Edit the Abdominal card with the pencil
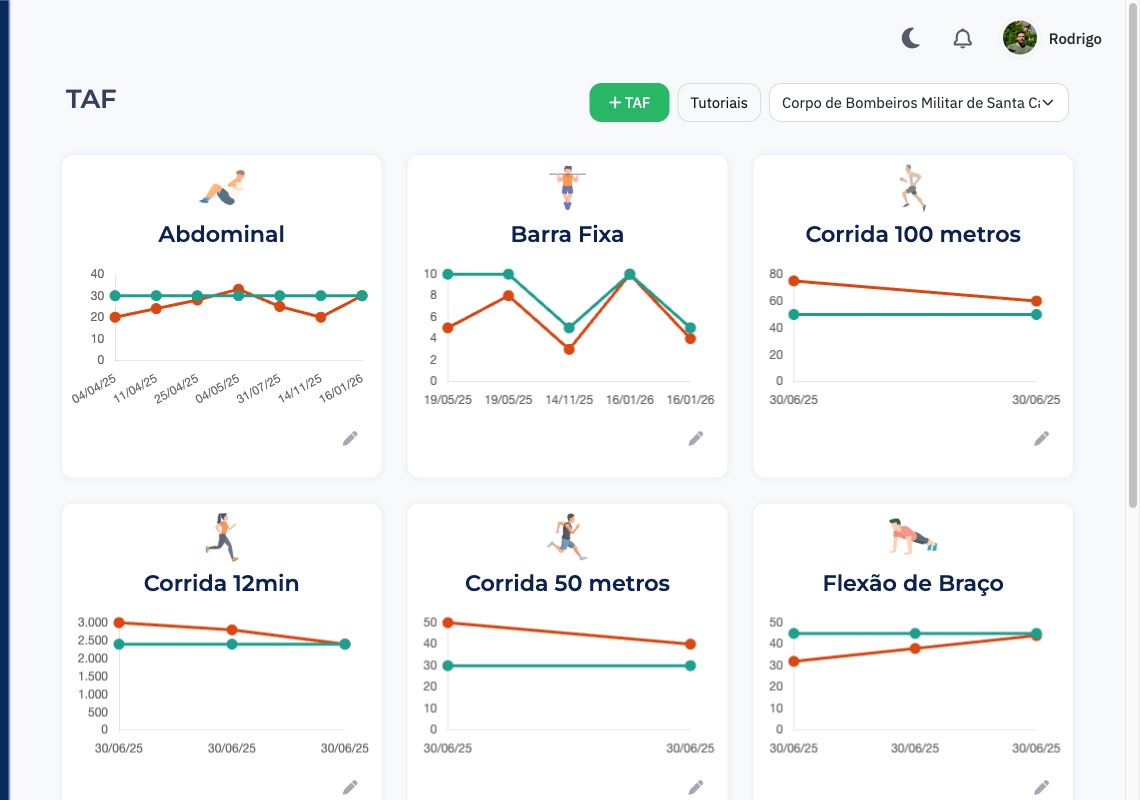The height and width of the screenshot is (800, 1140). [x=350, y=438]
